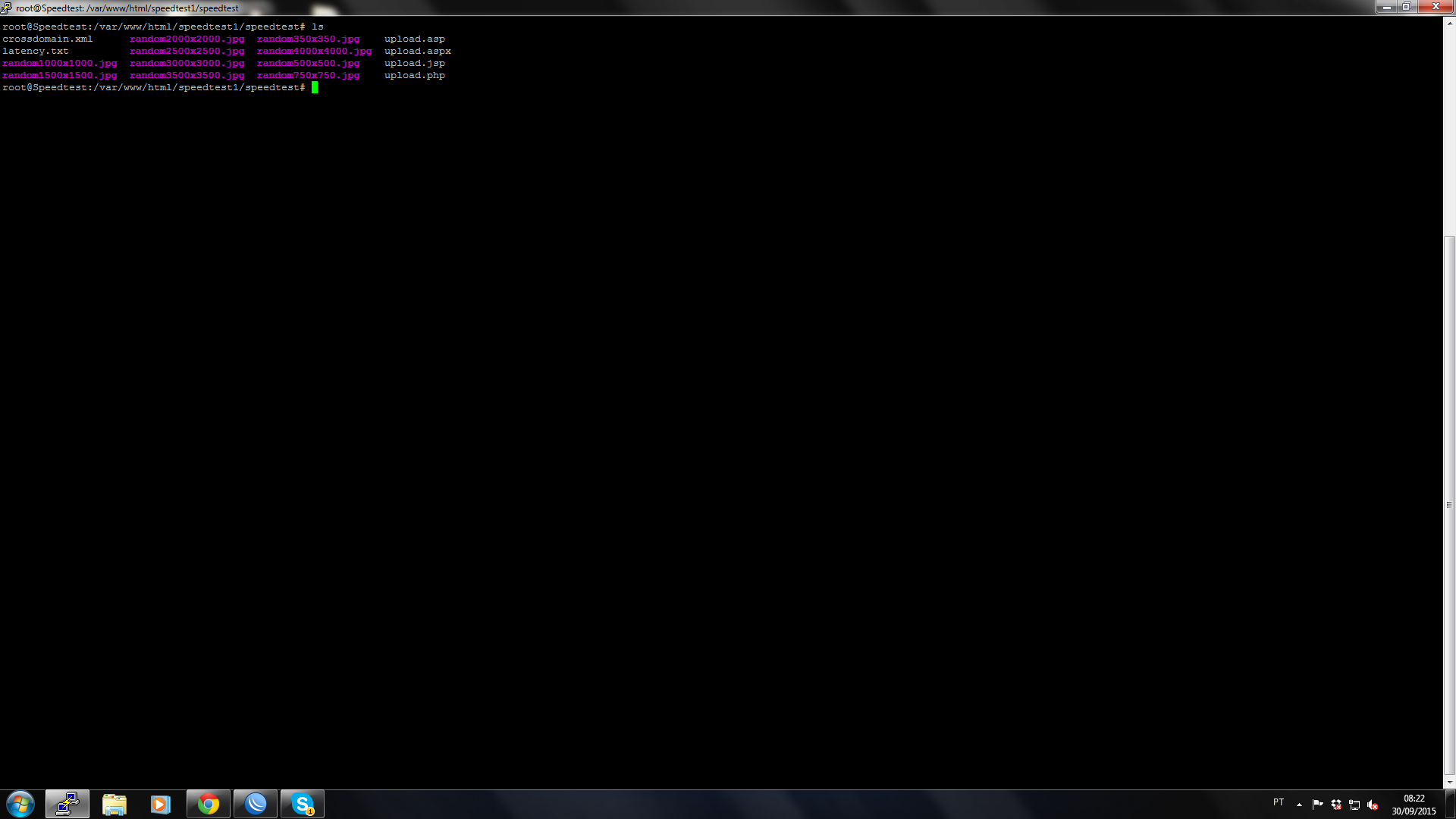Click the terminal scrollbar thumb
1456x819 pixels.
click(1449, 504)
